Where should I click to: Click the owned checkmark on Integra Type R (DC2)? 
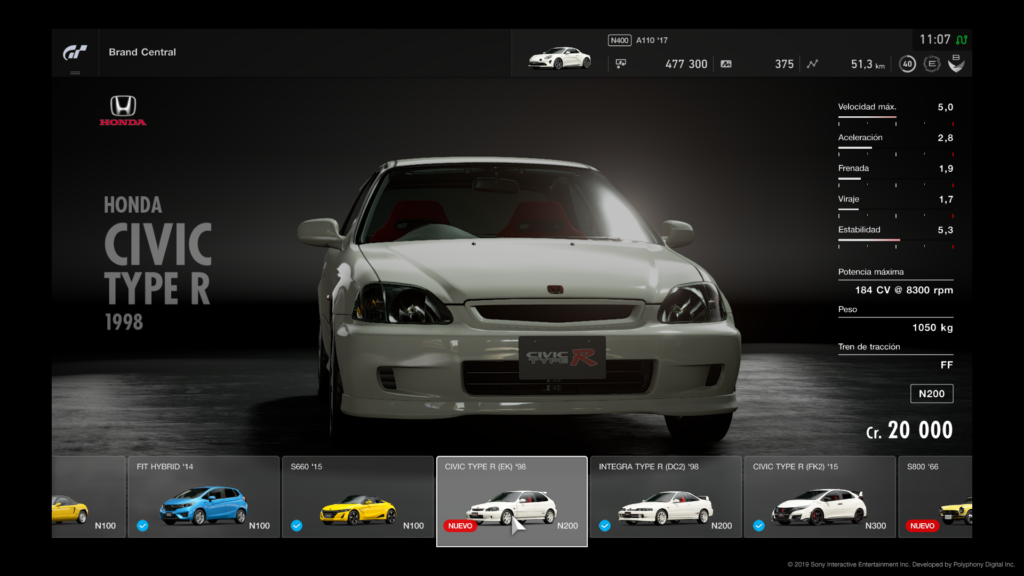(605, 526)
